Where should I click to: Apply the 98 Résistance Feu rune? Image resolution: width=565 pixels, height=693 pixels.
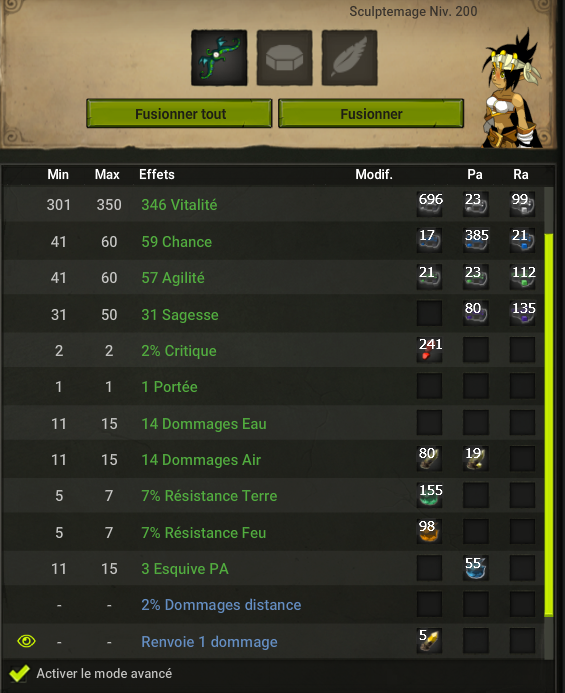(x=430, y=531)
